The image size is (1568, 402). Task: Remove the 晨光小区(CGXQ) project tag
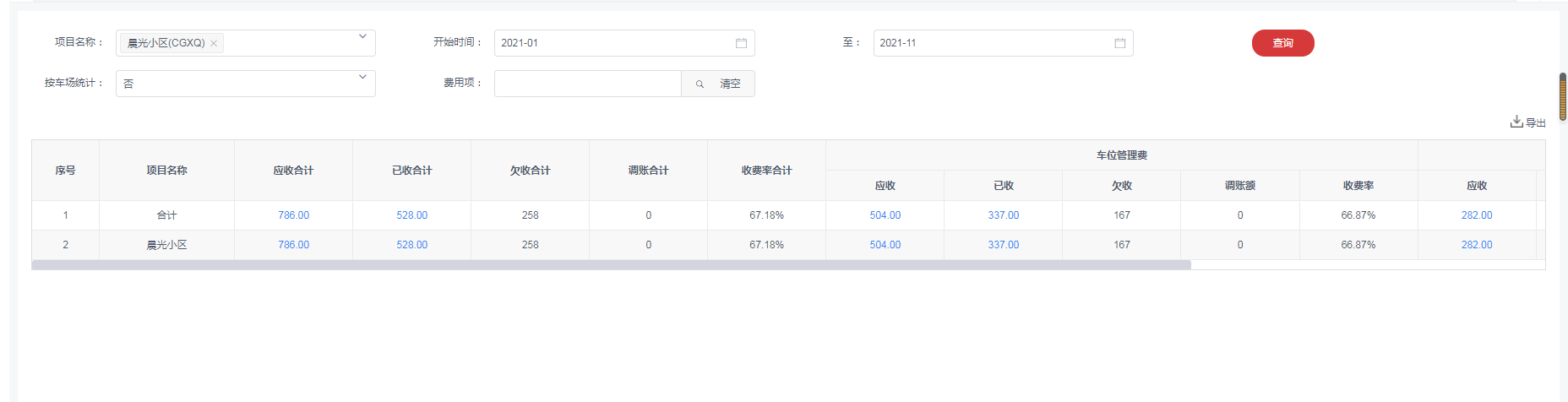(214, 43)
